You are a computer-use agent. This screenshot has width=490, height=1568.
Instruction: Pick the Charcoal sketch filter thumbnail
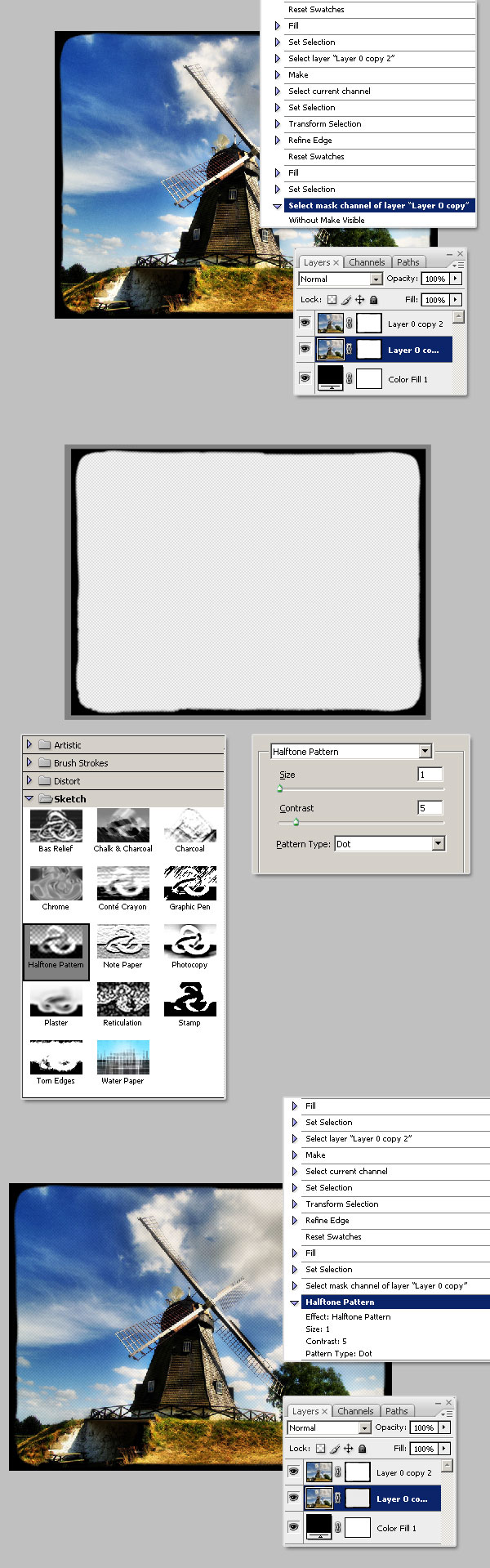189,825
